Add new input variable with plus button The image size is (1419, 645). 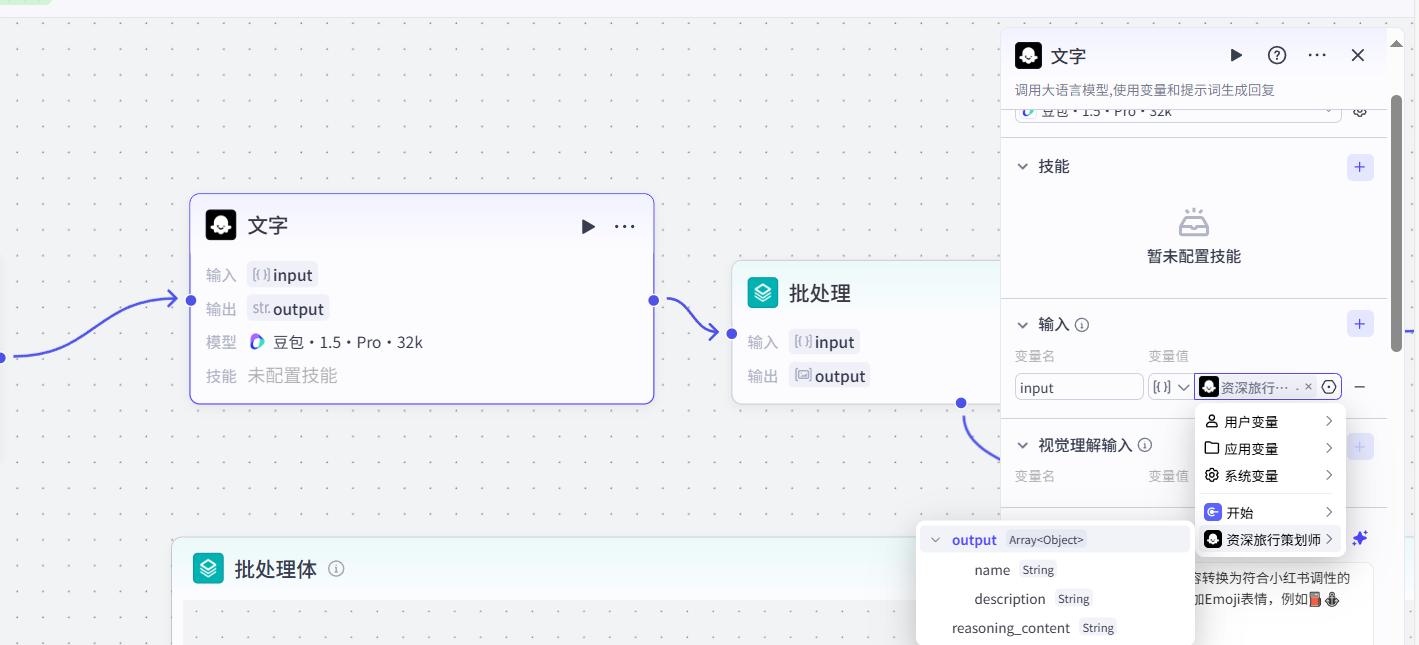tap(1359, 324)
